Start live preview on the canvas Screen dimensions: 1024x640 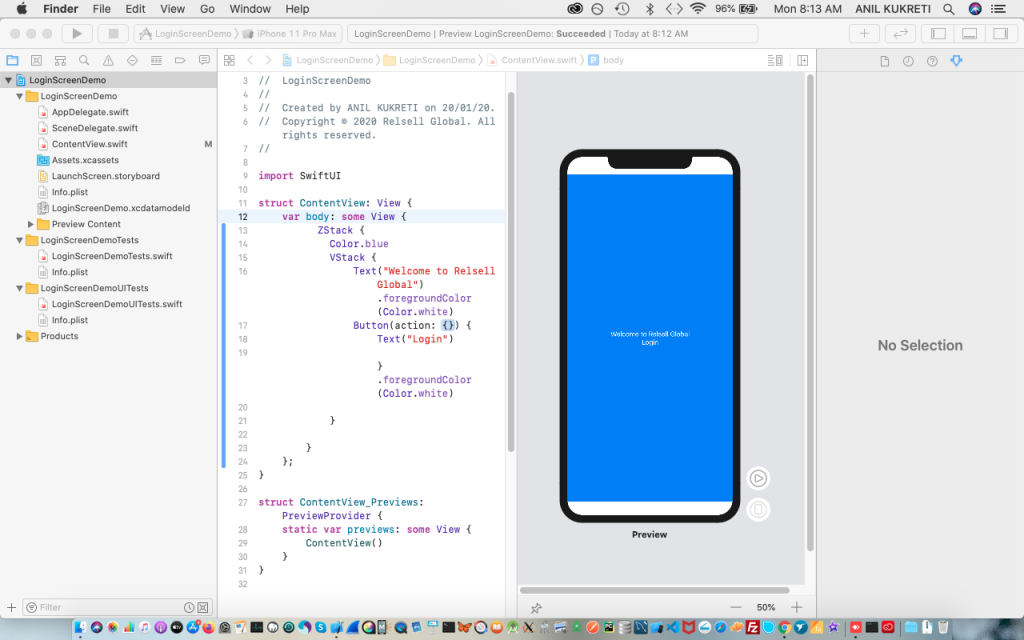pyautogui.click(x=758, y=478)
